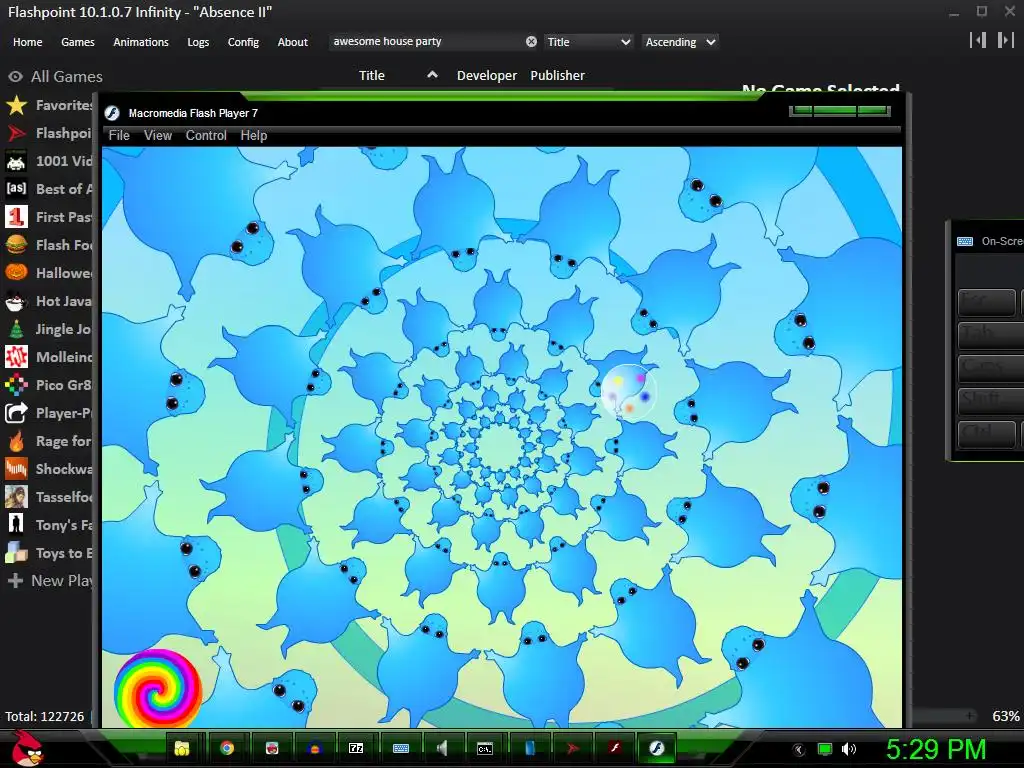Open the Shockwave playlist icon
Viewport: 1024px width, 768px height.
click(x=16, y=469)
